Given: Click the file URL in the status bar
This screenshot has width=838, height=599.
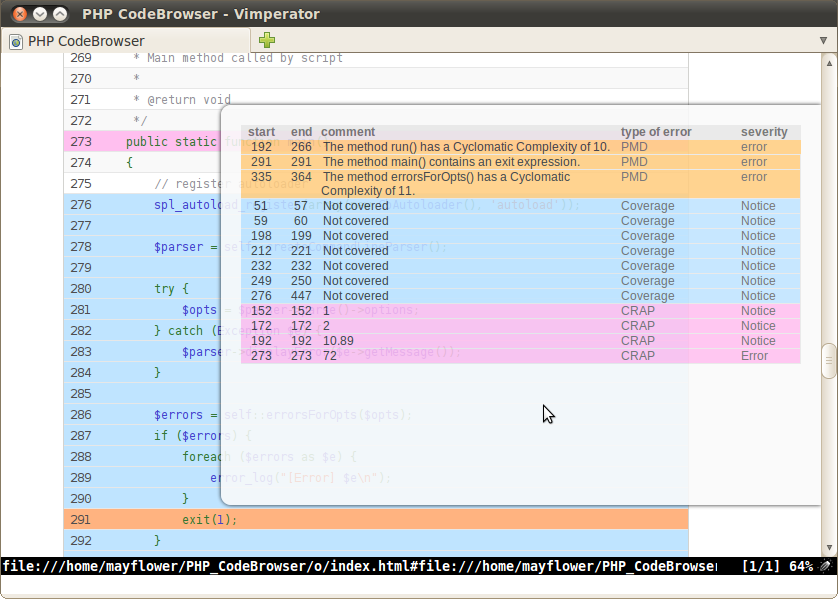Looking at the screenshot, I should (x=359, y=566).
